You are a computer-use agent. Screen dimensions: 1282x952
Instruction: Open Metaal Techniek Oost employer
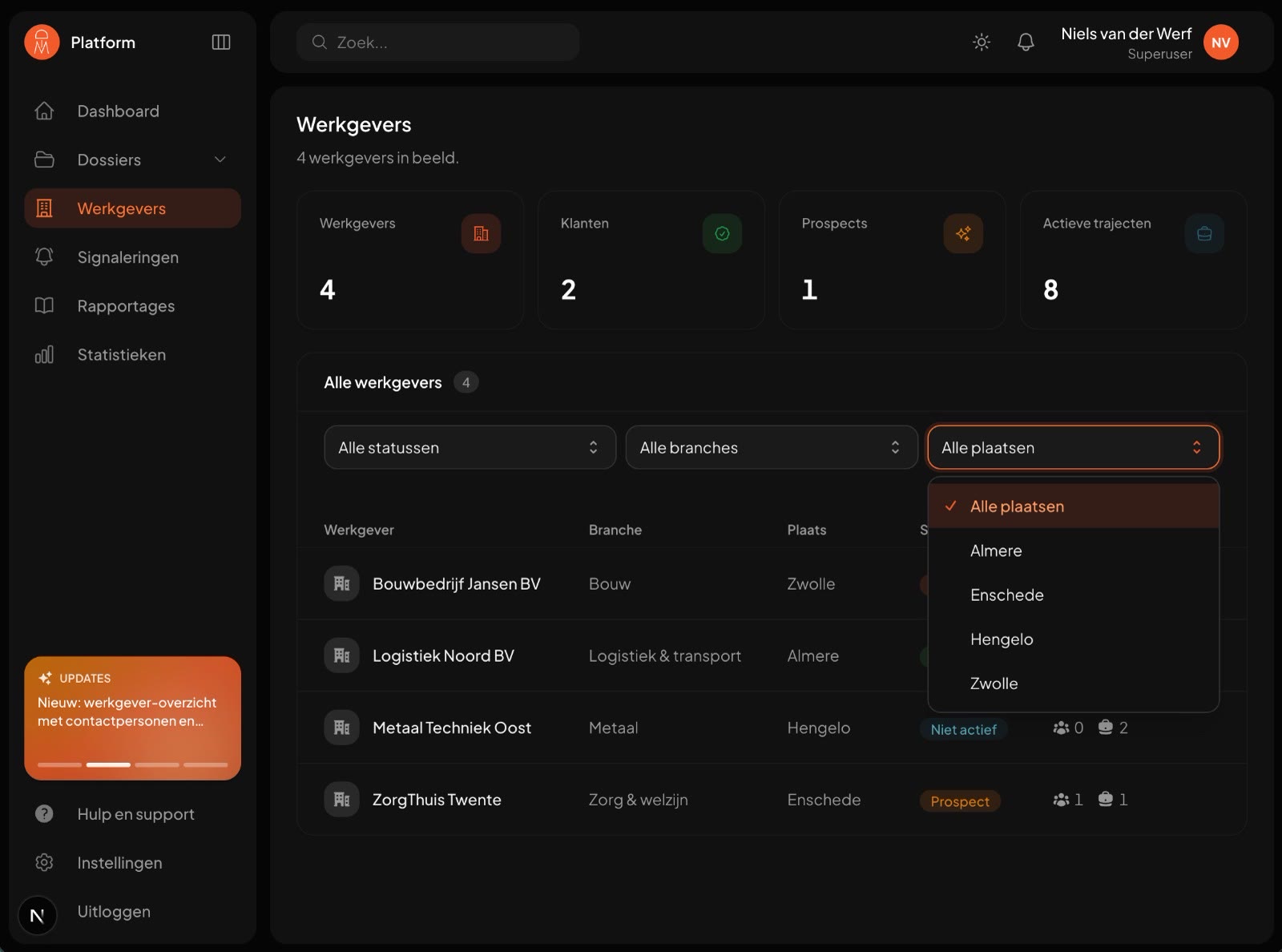click(452, 728)
